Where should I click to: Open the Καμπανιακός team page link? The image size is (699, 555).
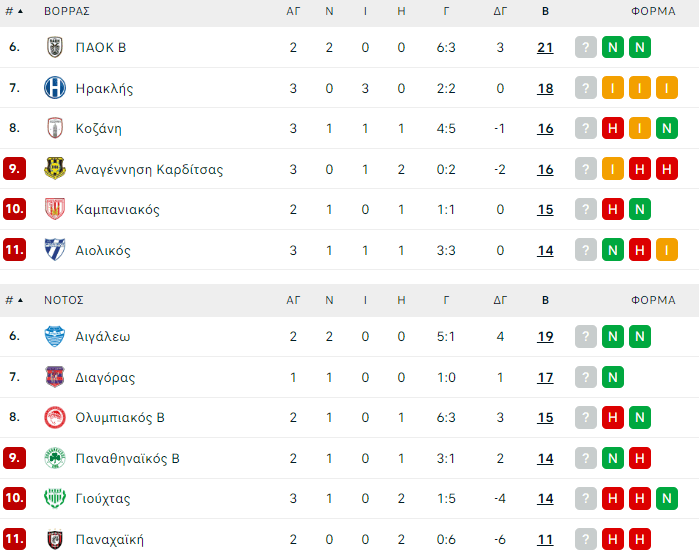click(117, 210)
